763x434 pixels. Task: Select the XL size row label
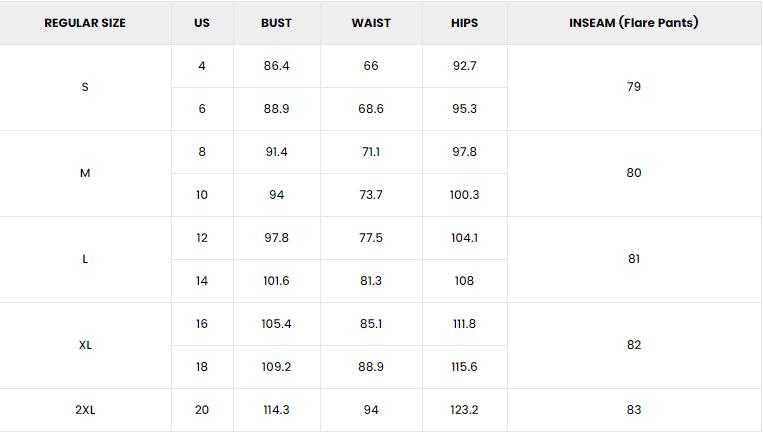(x=85, y=345)
